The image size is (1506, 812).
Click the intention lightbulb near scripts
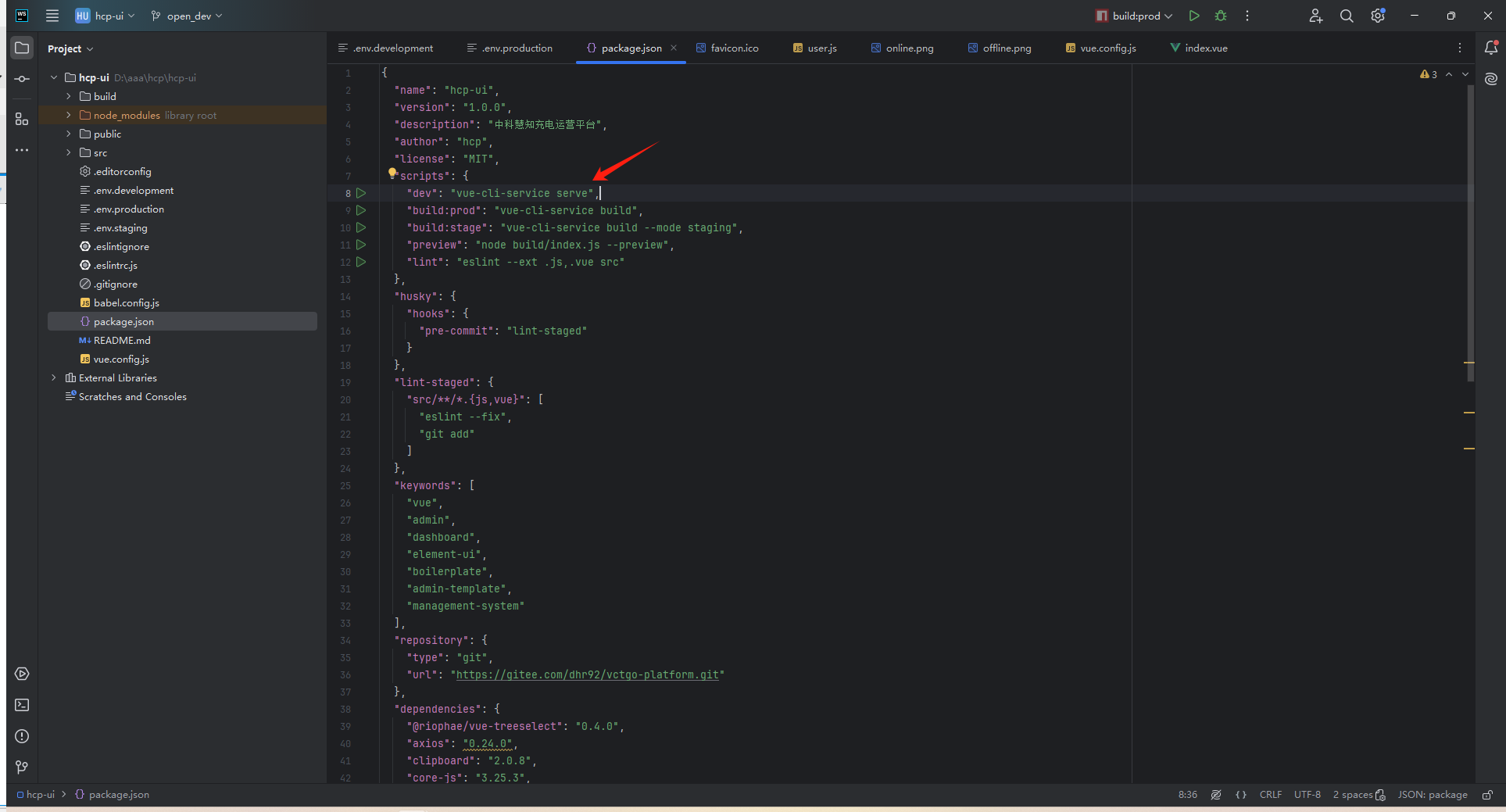(x=392, y=173)
